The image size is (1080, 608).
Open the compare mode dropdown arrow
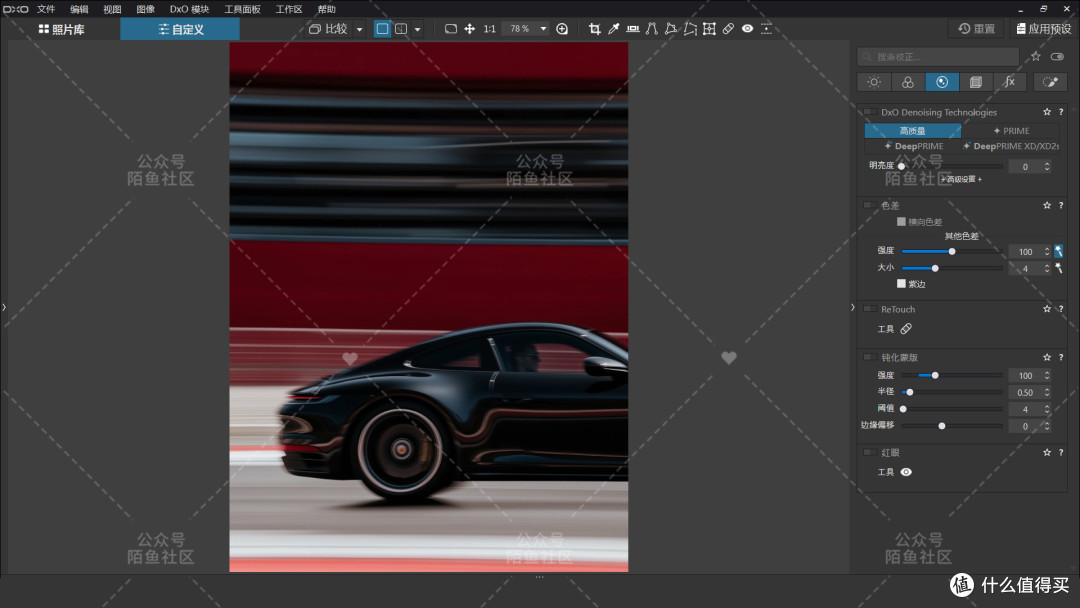point(359,29)
